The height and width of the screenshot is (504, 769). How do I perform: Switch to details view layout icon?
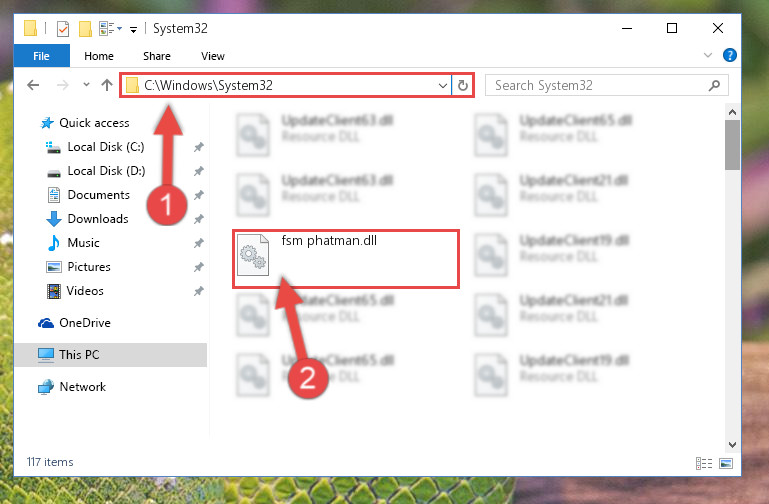[704, 463]
